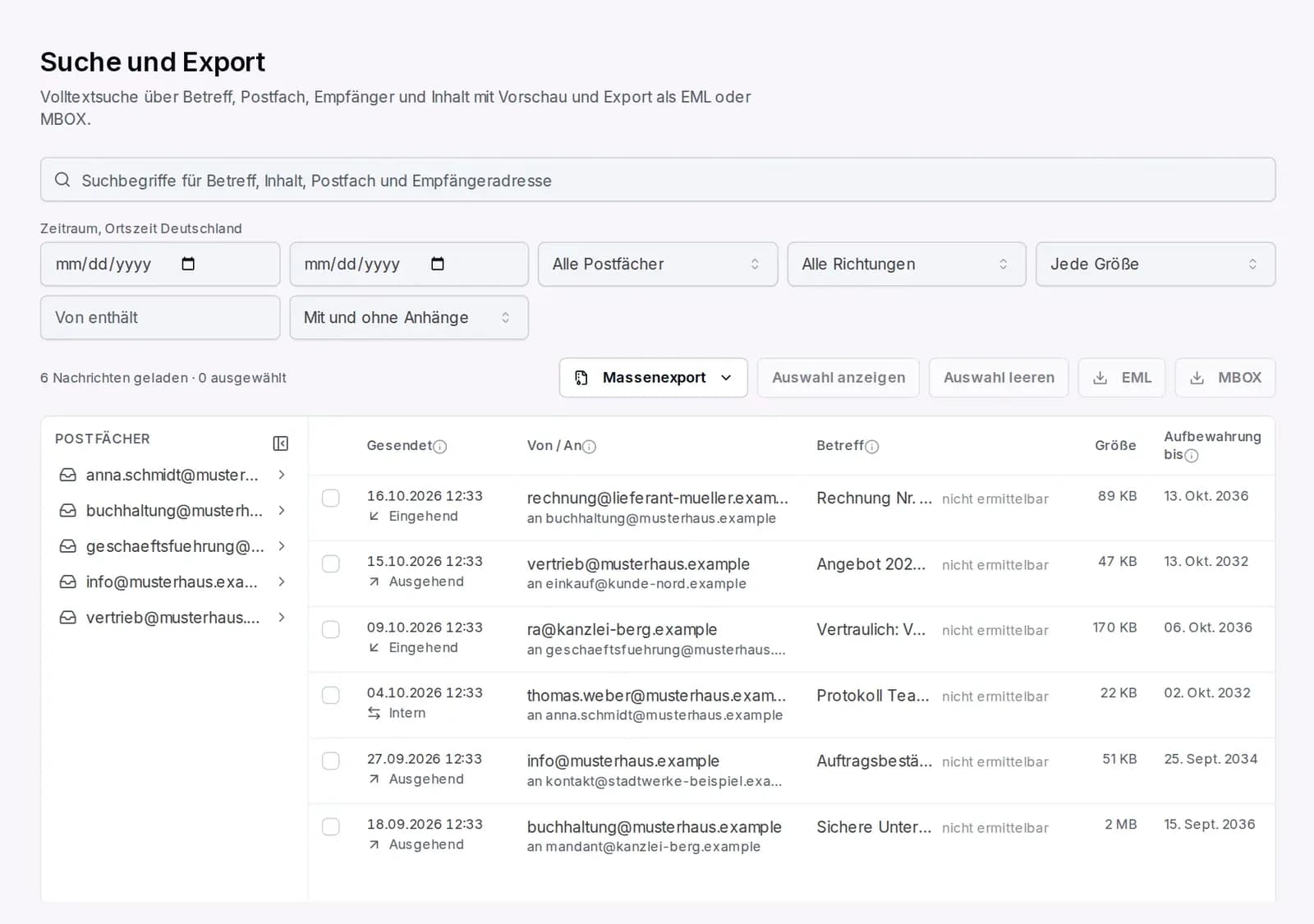Select checkbox for Protokoll Tea... message
Viewport: 1314px width, 924px height.
click(x=331, y=695)
